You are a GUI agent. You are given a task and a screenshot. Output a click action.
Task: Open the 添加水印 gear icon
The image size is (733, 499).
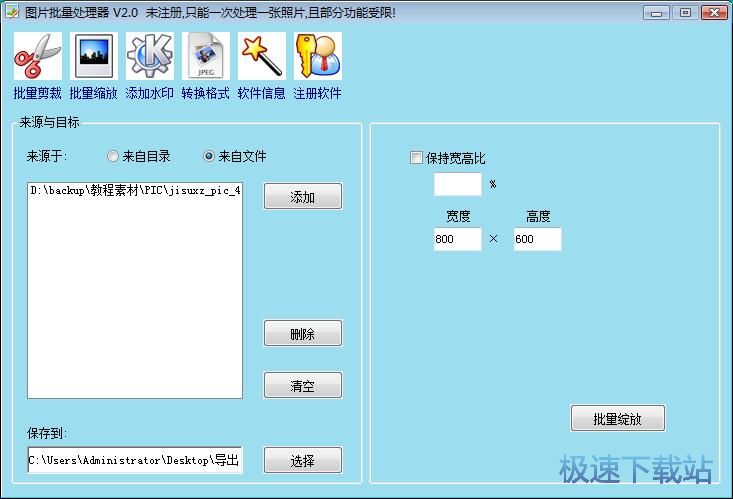coord(150,56)
